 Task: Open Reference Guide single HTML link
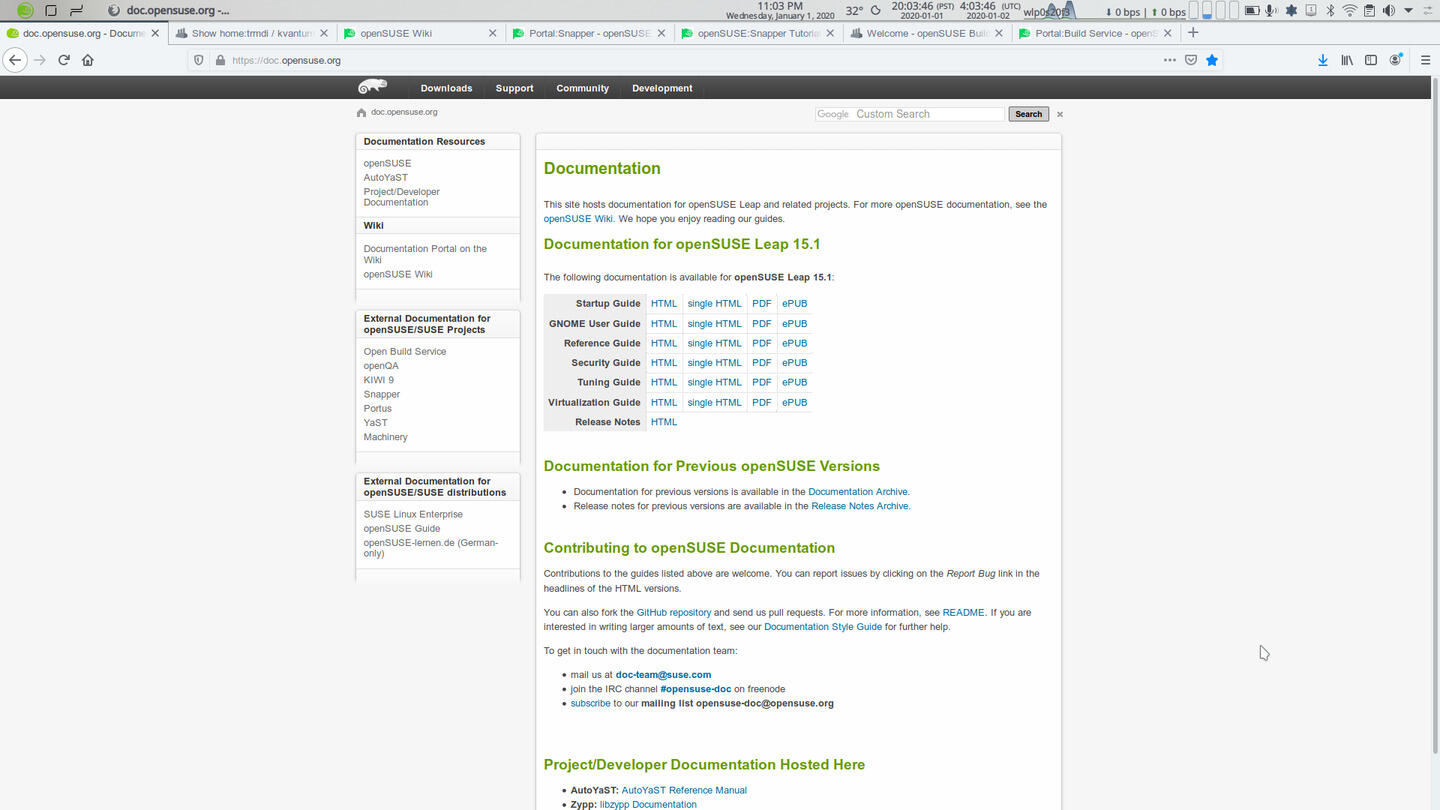pyautogui.click(x=715, y=343)
